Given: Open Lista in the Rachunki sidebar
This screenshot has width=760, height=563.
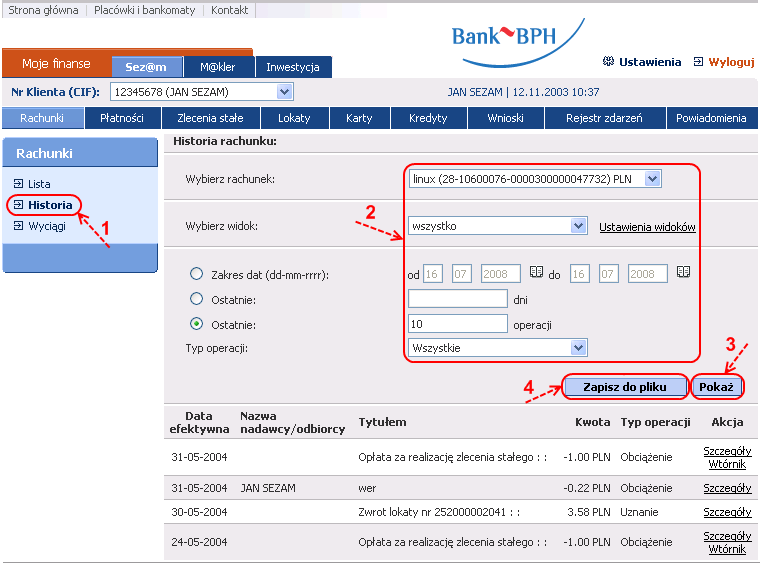Looking at the screenshot, I should point(39,184).
